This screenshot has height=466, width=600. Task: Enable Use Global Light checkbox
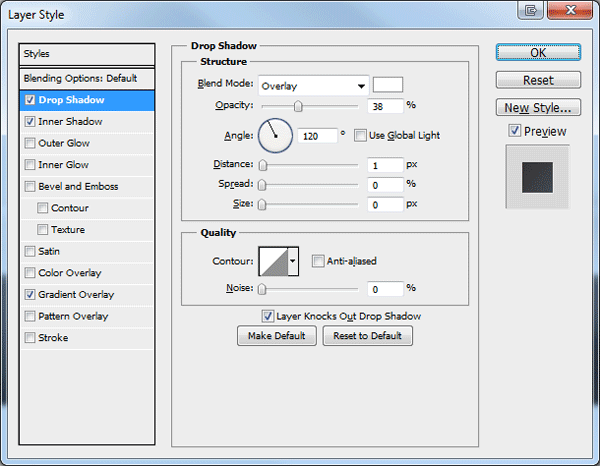click(x=360, y=135)
